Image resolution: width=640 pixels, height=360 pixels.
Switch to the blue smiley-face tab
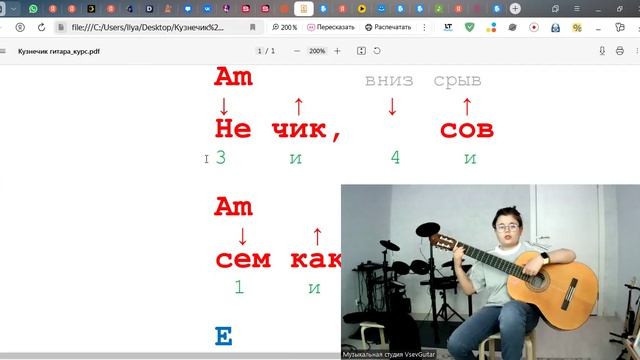[381, 9]
